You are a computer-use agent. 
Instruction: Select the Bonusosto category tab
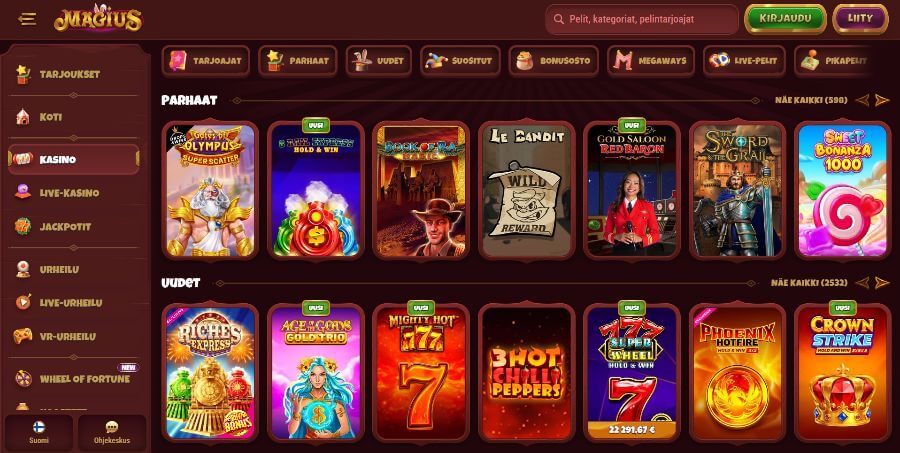pos(553,61)
